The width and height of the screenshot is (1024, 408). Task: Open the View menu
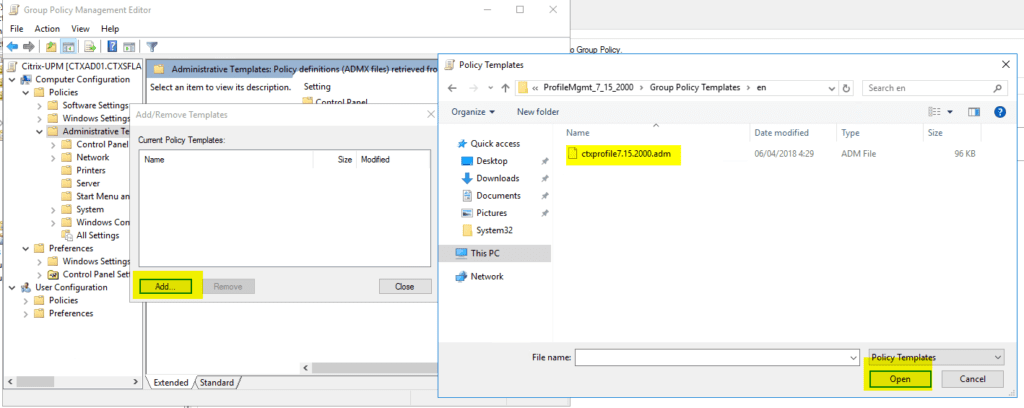pyautogui.click(x=80, y=29)
